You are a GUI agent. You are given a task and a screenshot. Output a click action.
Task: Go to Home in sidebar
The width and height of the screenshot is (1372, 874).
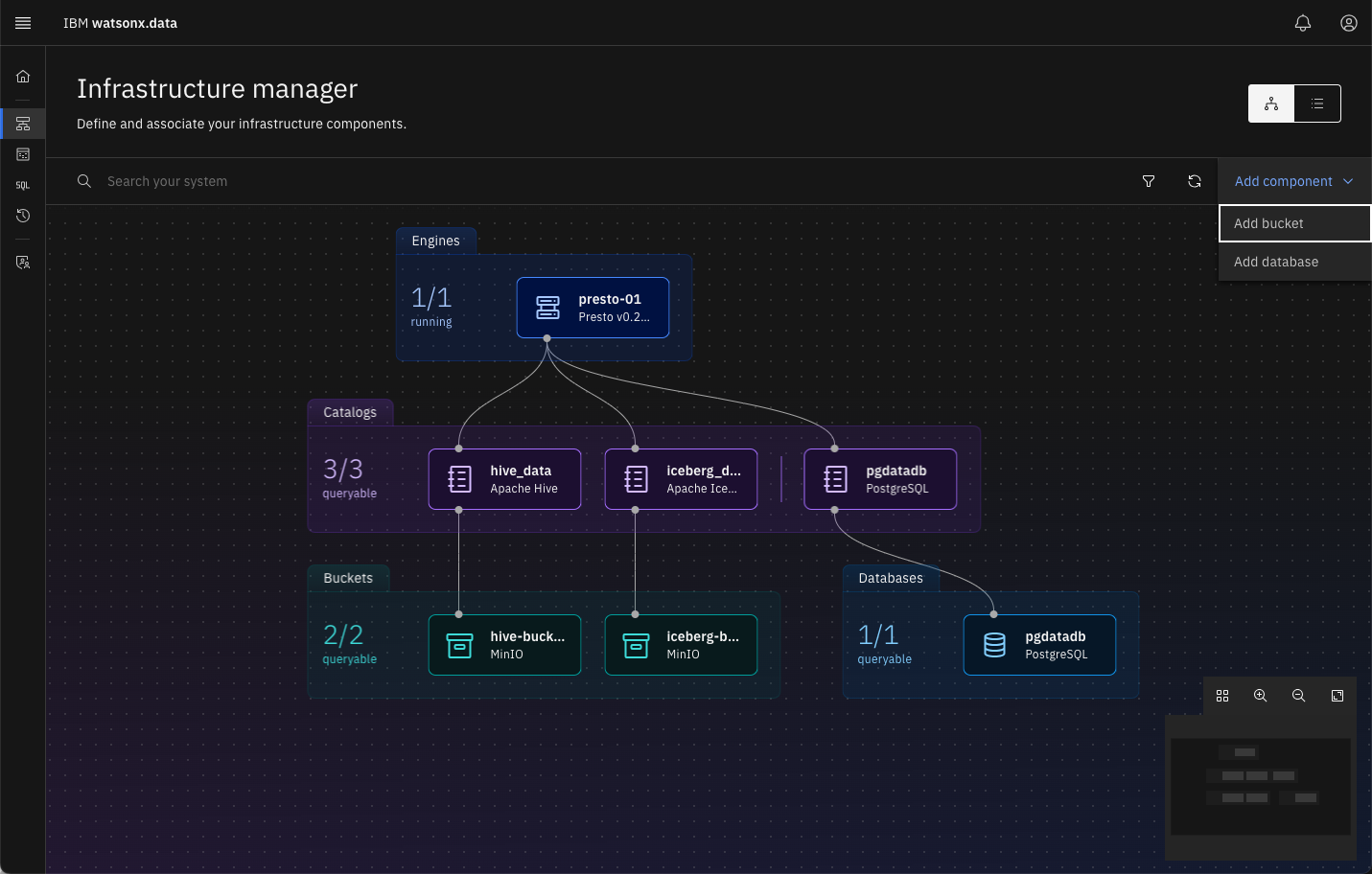(23, 77)
